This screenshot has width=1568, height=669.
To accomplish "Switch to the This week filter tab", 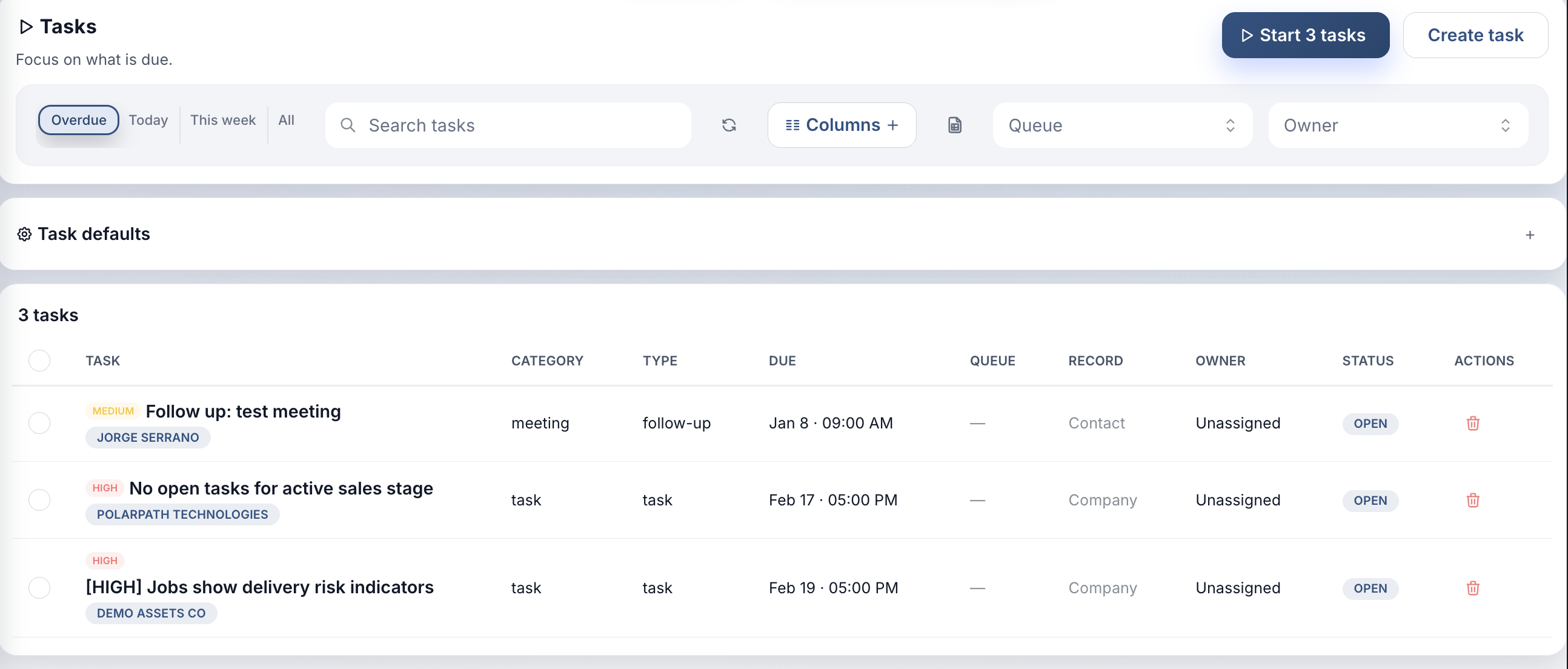I will tap(223, 120).
